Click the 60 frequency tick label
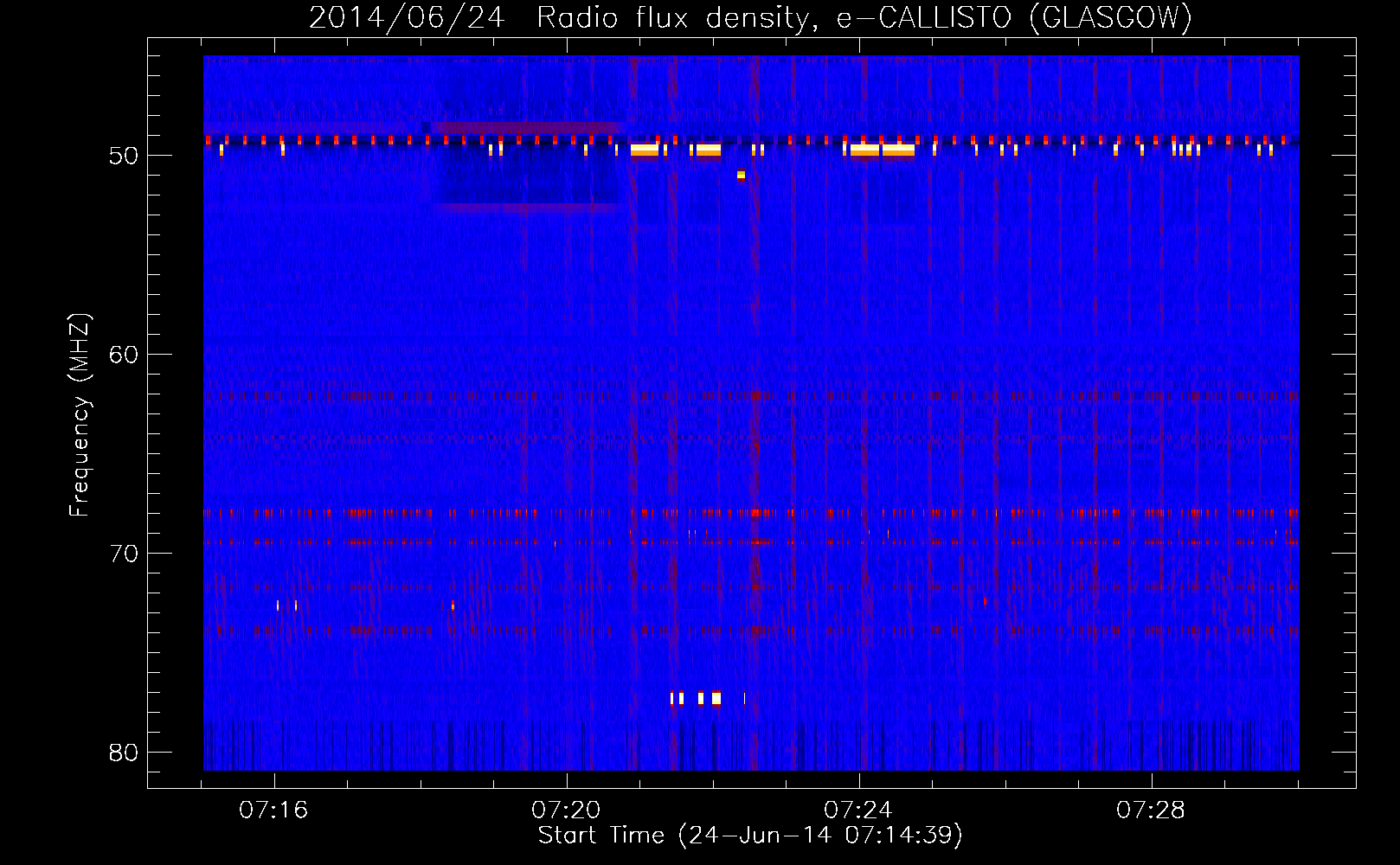The height and width of the screenshot is (865, 1400). point(124,355)
